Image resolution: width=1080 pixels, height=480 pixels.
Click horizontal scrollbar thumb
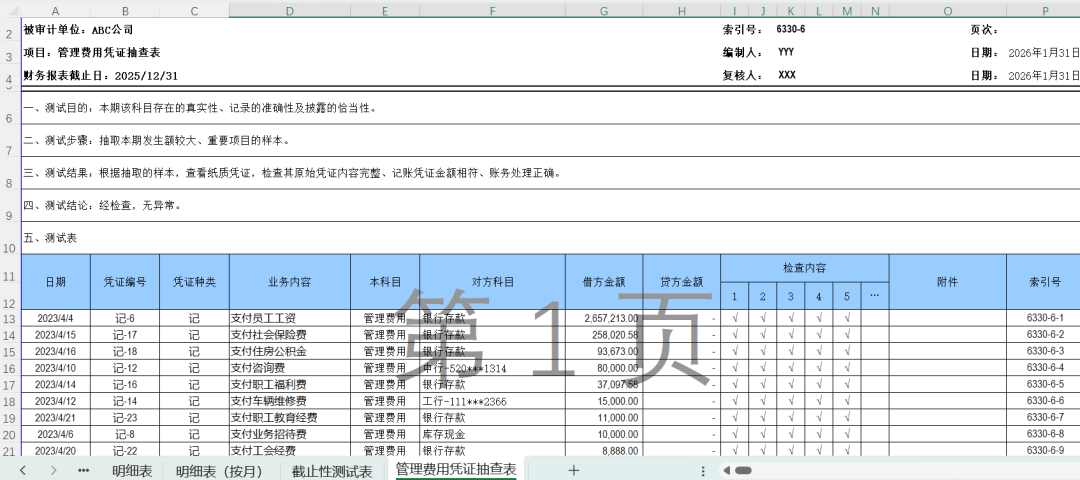pos(743,470)
